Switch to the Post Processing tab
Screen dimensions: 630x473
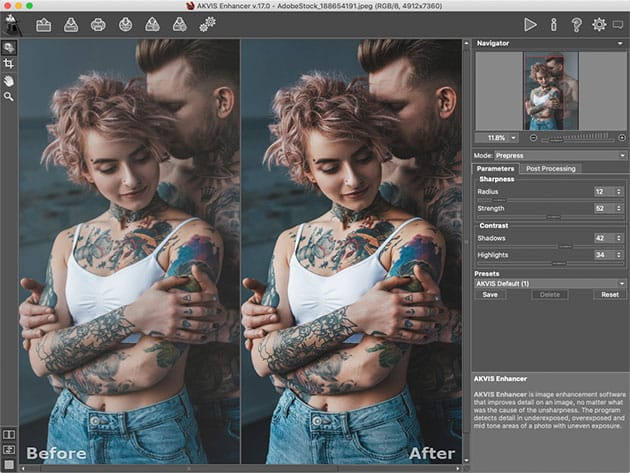coord(552,169)
